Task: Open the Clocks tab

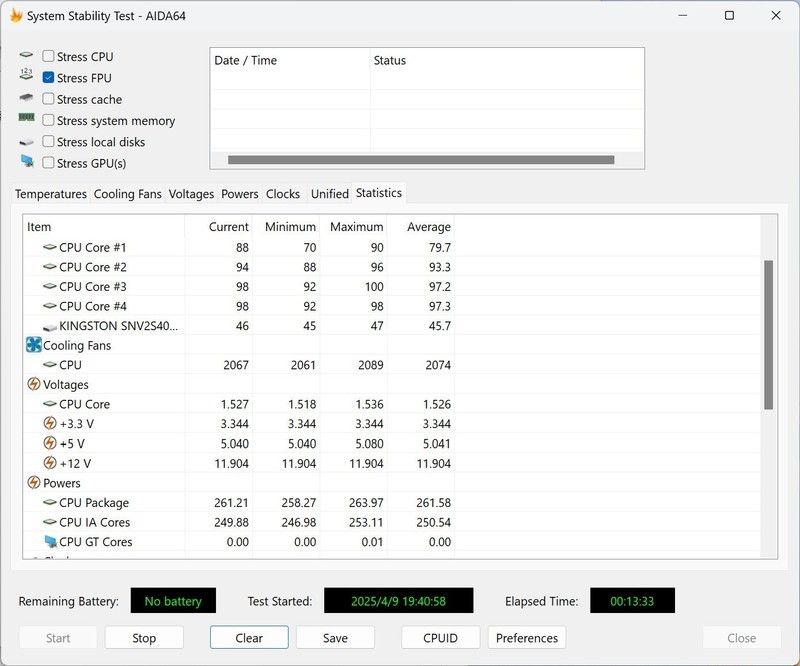Action: coord(286,193)
